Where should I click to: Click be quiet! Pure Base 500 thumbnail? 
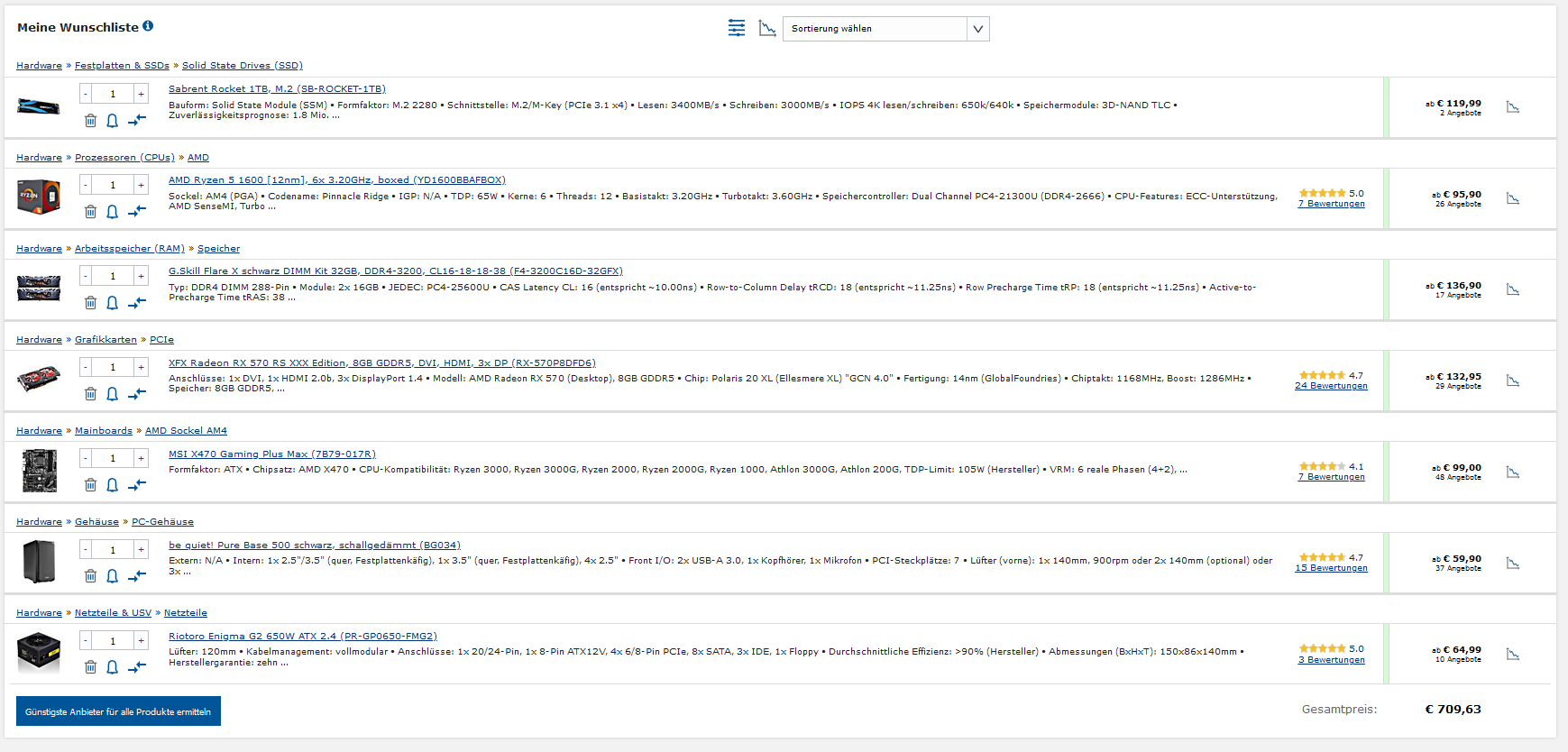click(x=39, y=562)
